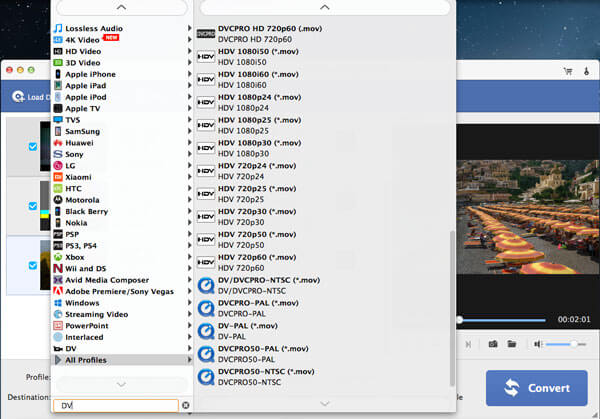Viewport: 600px width, 419px height.
Task: Click the profile search input field
Action: tap(116, 406)
